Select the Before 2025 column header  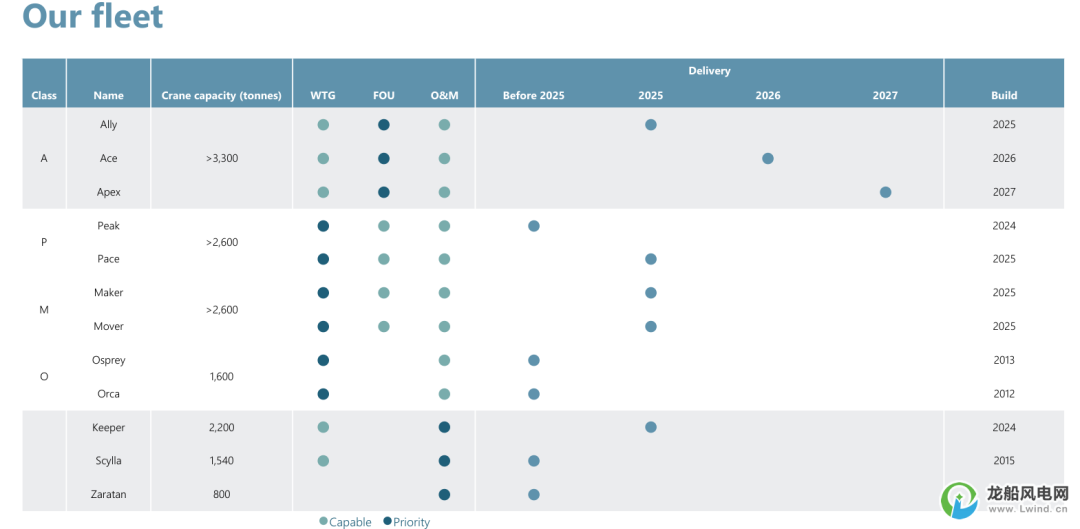tap(534, 96)
